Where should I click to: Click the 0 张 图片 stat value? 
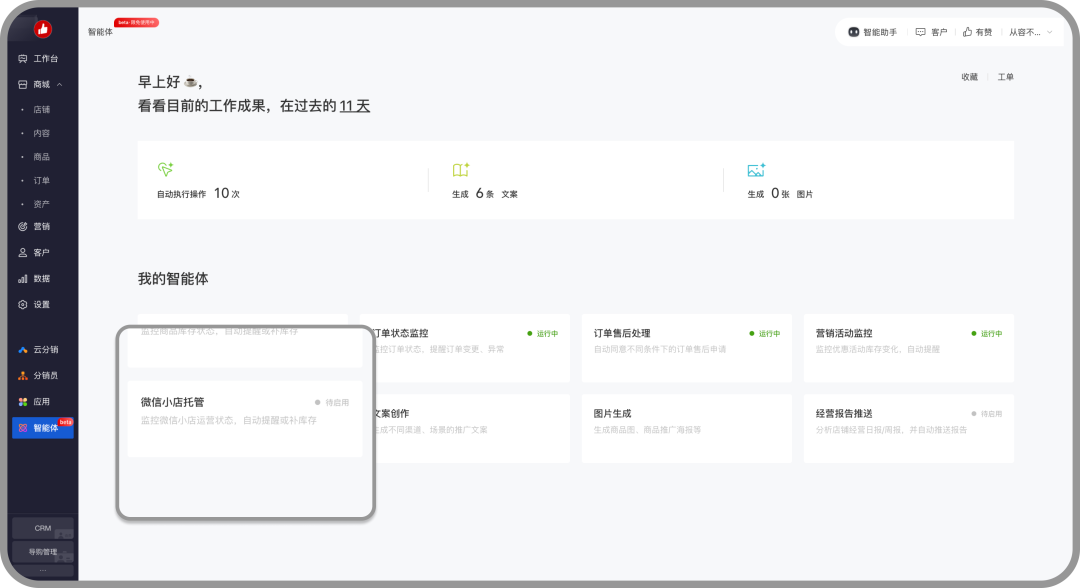792,193
